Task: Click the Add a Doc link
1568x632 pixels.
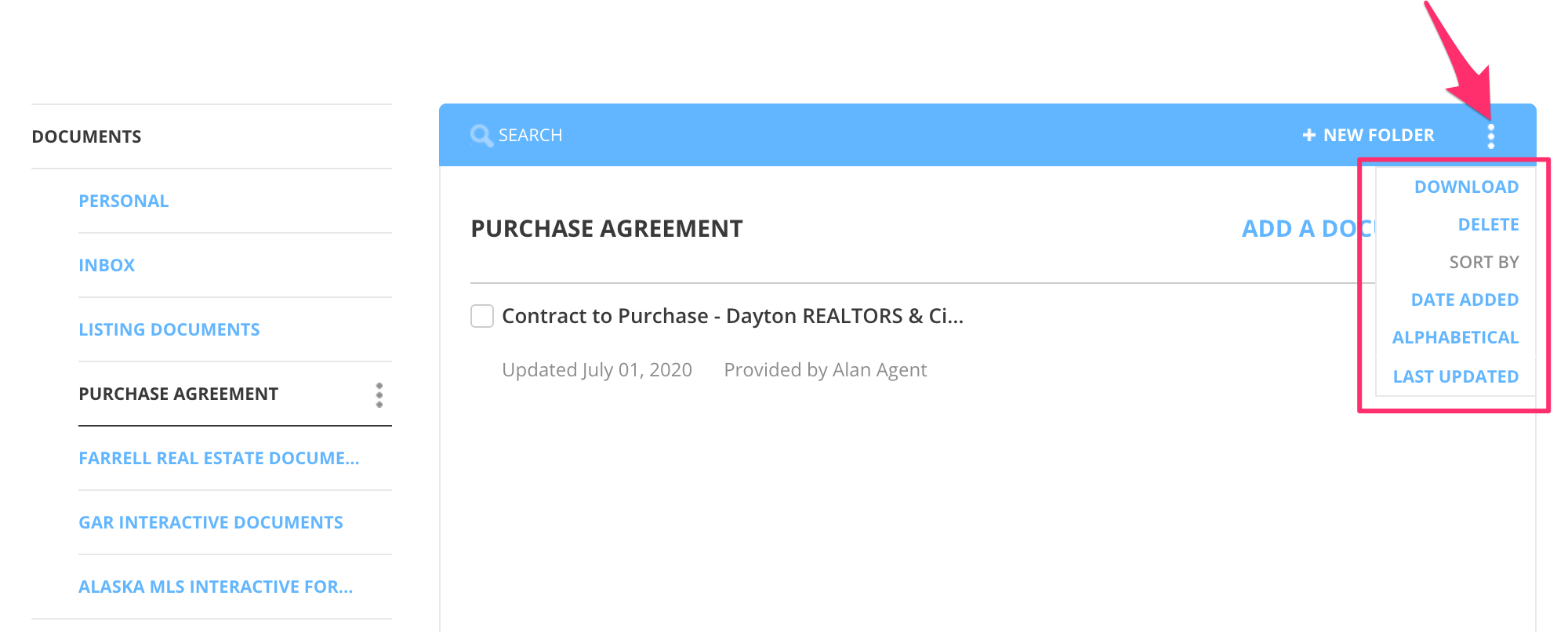Action: point(1306,228)
